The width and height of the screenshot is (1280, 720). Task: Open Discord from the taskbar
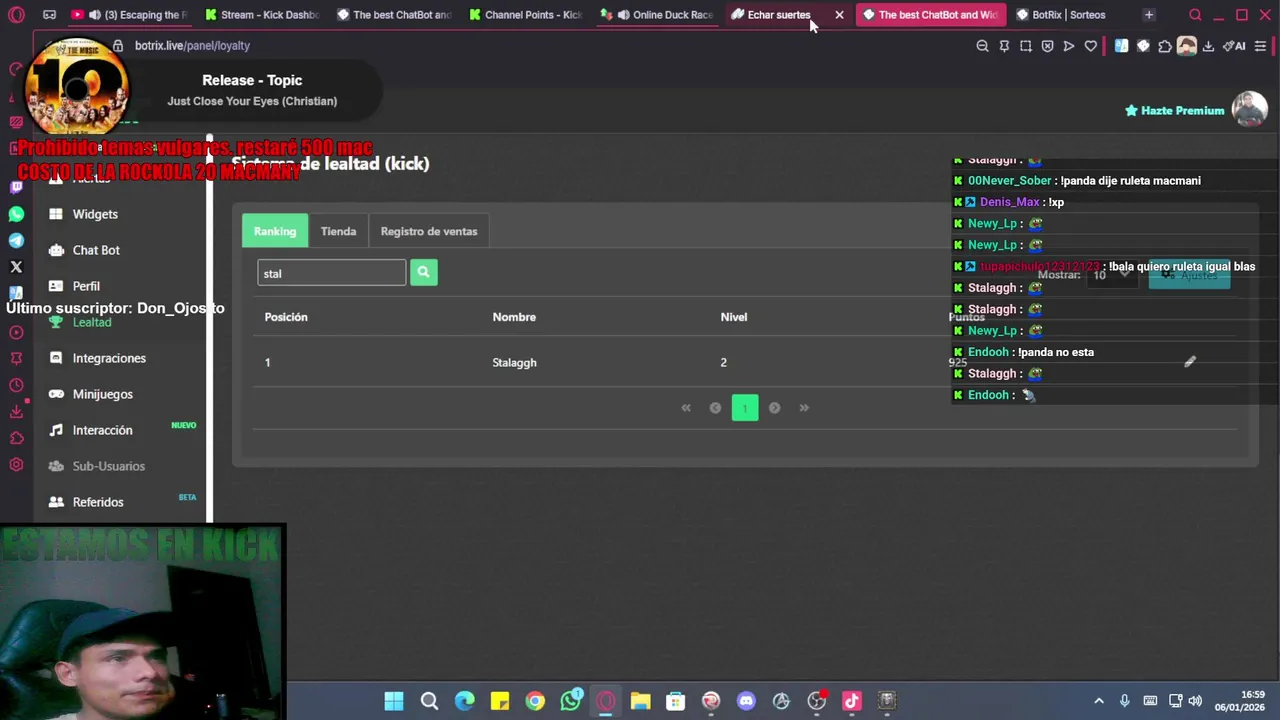746,701
